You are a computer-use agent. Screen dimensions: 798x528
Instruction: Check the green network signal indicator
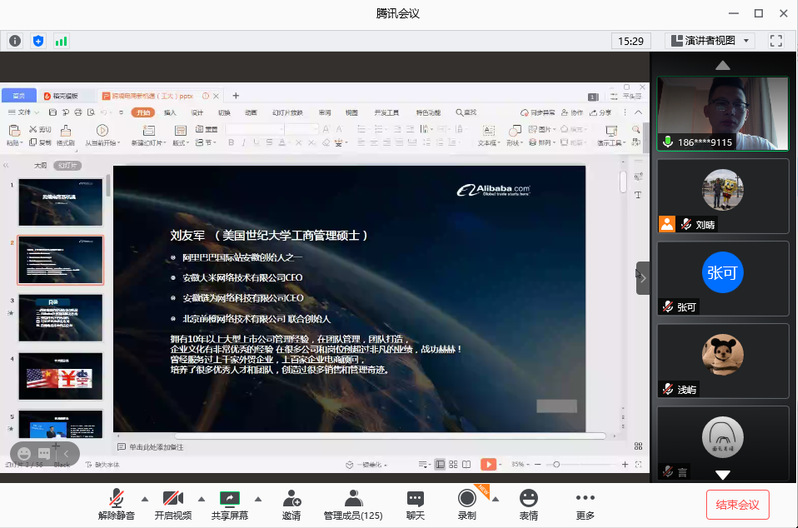click(62, 41)
